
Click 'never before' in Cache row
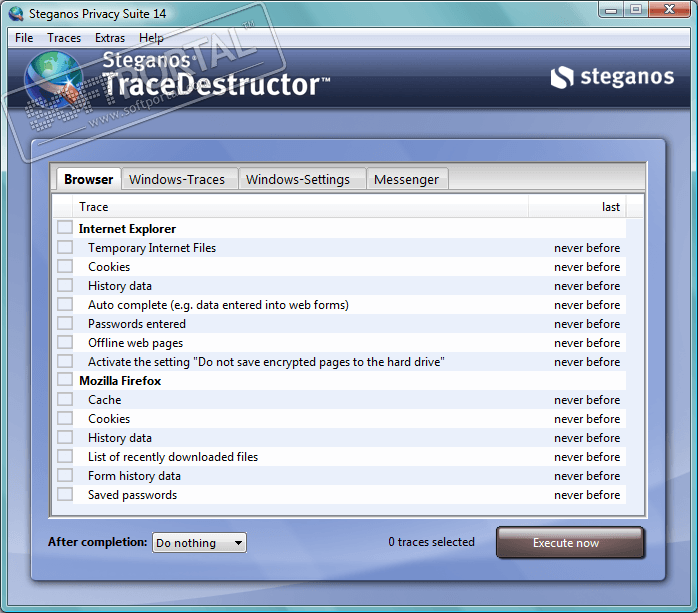[587, 400]
